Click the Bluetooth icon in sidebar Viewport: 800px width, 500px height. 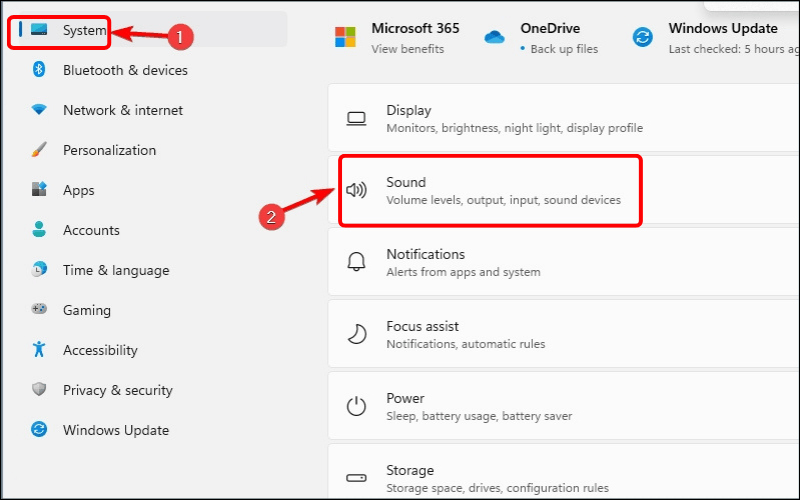coord(40,70)
